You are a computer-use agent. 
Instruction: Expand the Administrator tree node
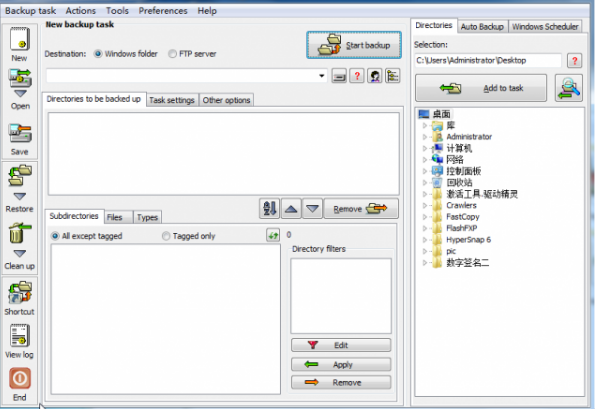click(x=424, y=136)
